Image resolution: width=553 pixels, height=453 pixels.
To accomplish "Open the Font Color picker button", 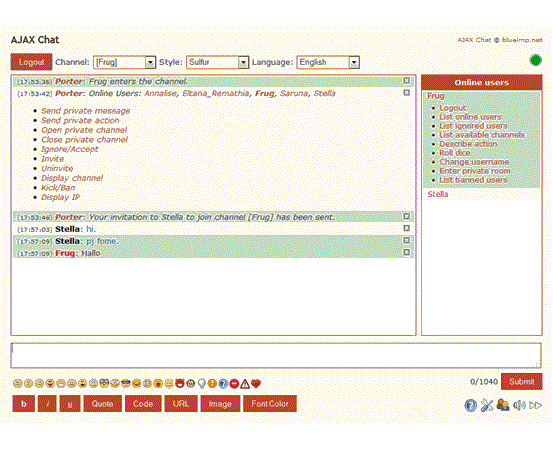I will [270, 404].
